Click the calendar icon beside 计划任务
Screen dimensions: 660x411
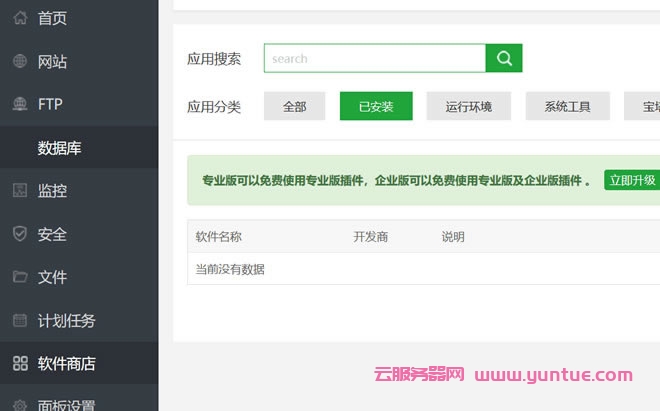click(x=20, y=321)
